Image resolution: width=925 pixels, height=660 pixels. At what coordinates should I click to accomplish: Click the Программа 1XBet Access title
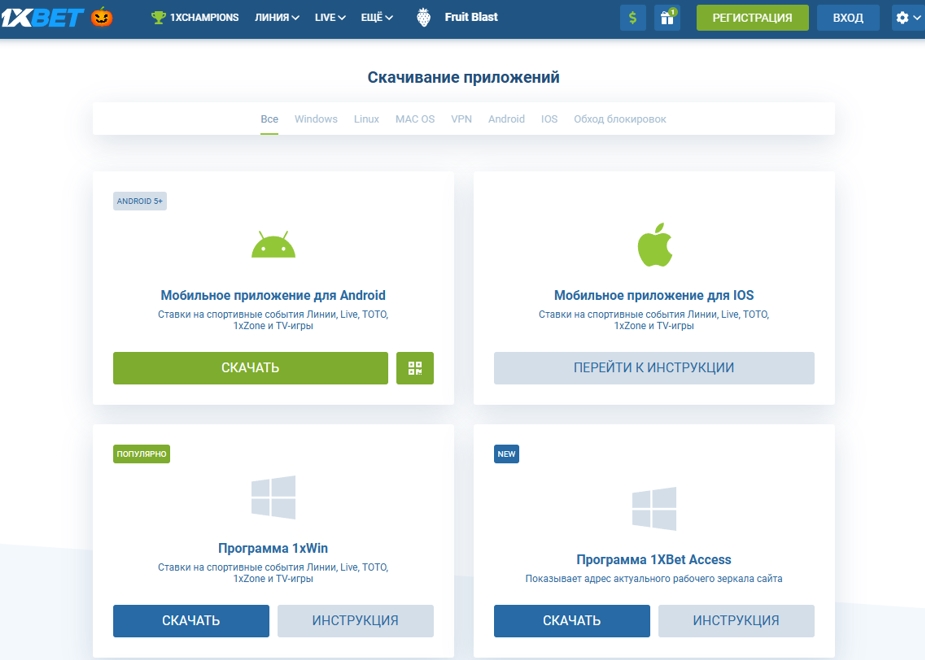pyautogui.click(x=654, y=559)
